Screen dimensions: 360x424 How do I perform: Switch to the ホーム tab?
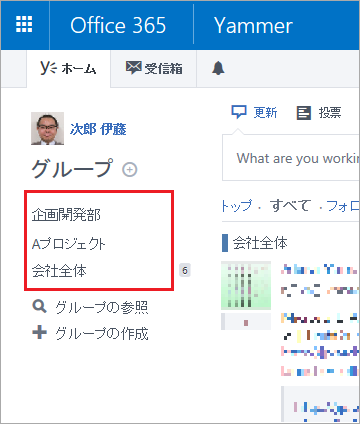68,69
